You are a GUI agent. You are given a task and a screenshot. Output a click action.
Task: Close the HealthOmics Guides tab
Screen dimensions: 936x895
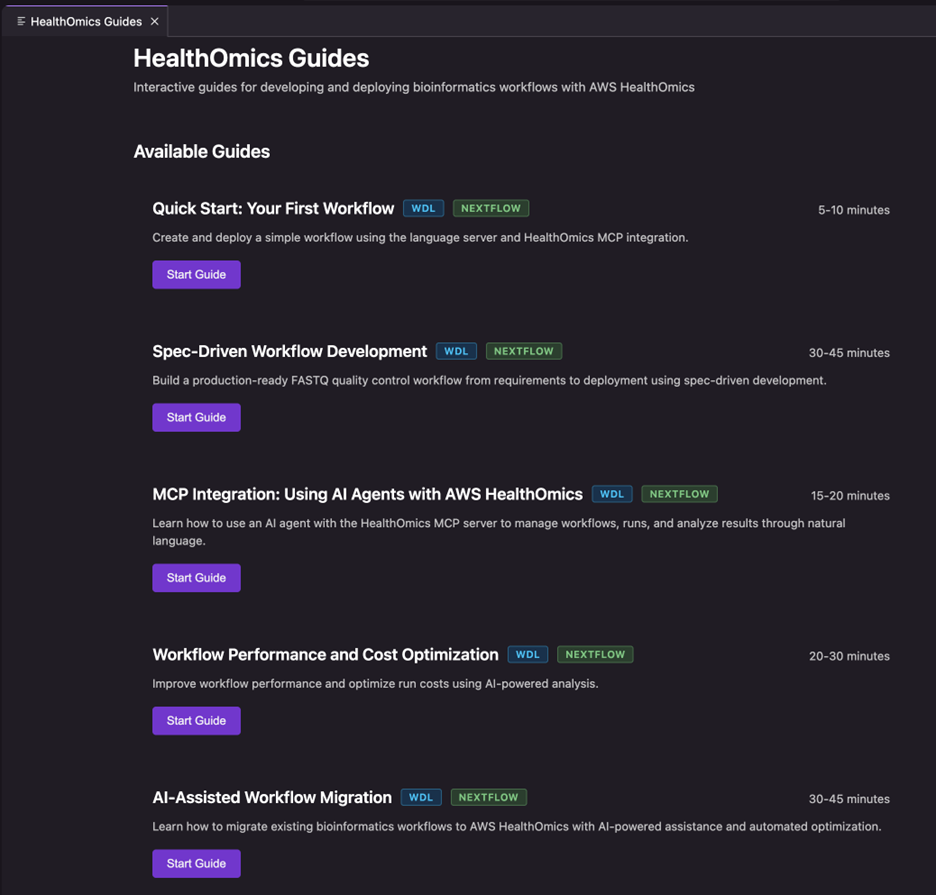pyautogui.click(x=154, y=21)
